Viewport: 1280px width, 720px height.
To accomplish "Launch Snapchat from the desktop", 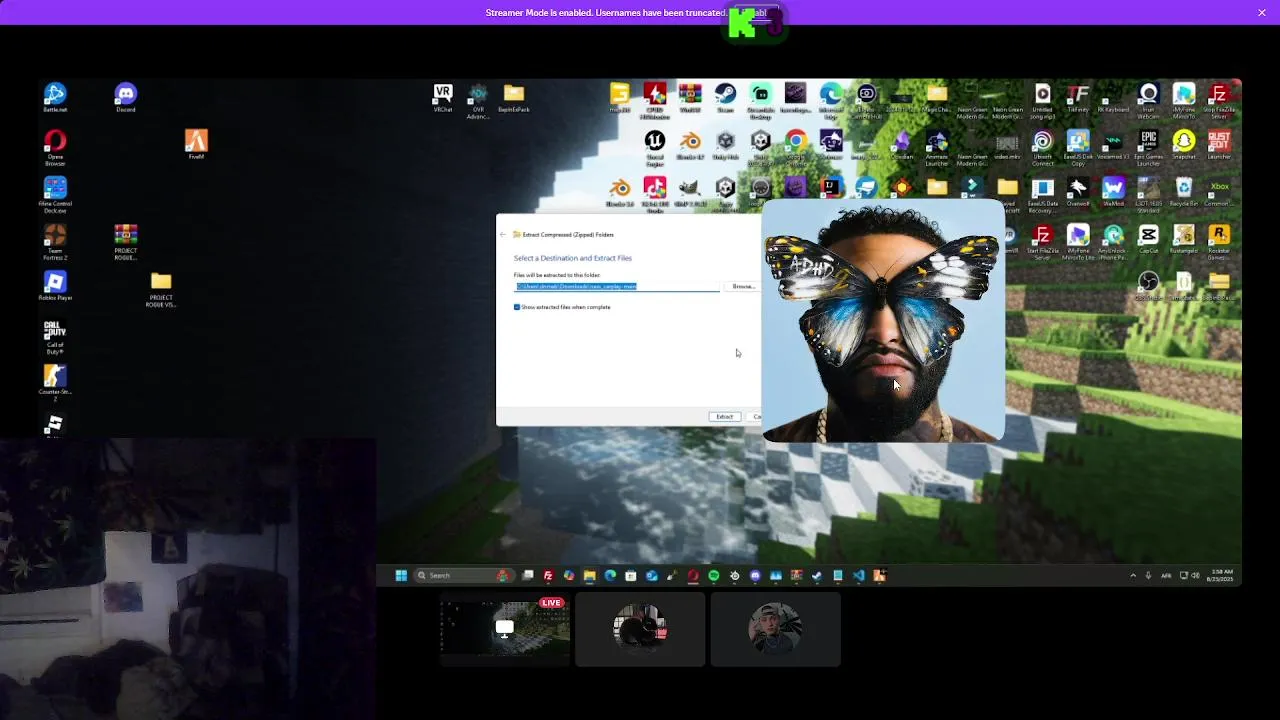I will (x=1184, y=144).
